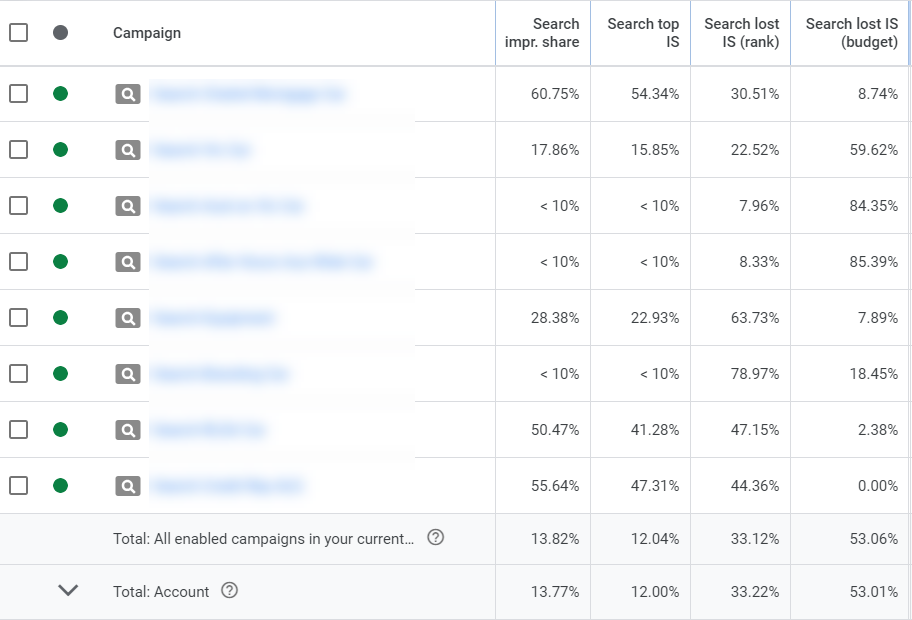This screenshot has width=912, height=620.
Task: Open the green status selector on the bottom campaign
Action: pos(60,485)
